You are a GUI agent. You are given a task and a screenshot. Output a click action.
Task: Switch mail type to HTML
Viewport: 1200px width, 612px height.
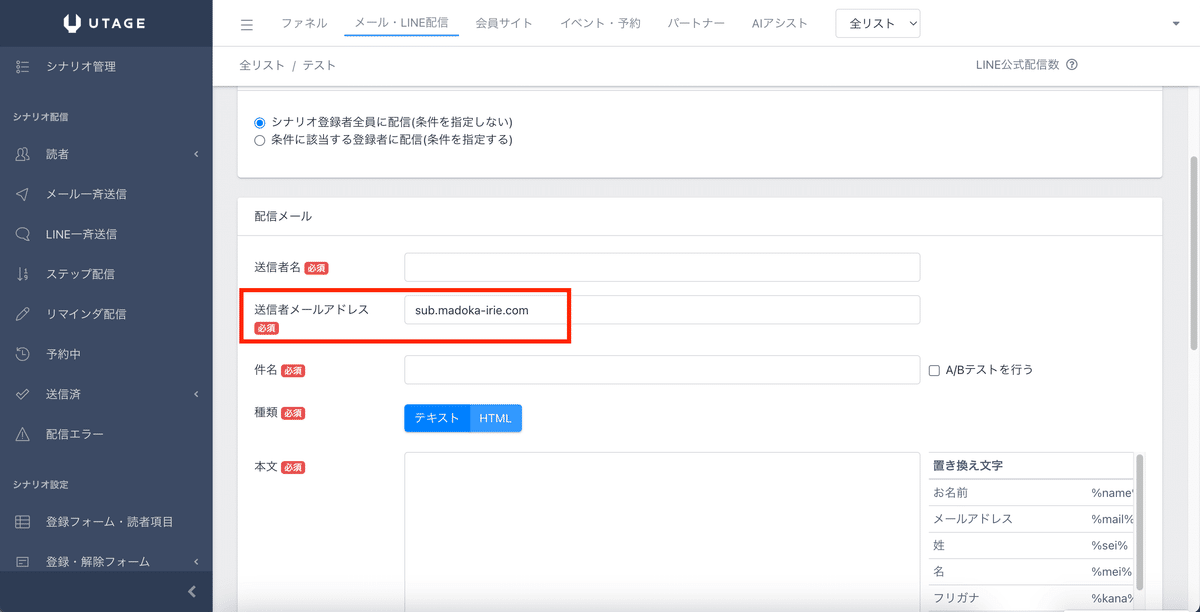pos(495,418)
